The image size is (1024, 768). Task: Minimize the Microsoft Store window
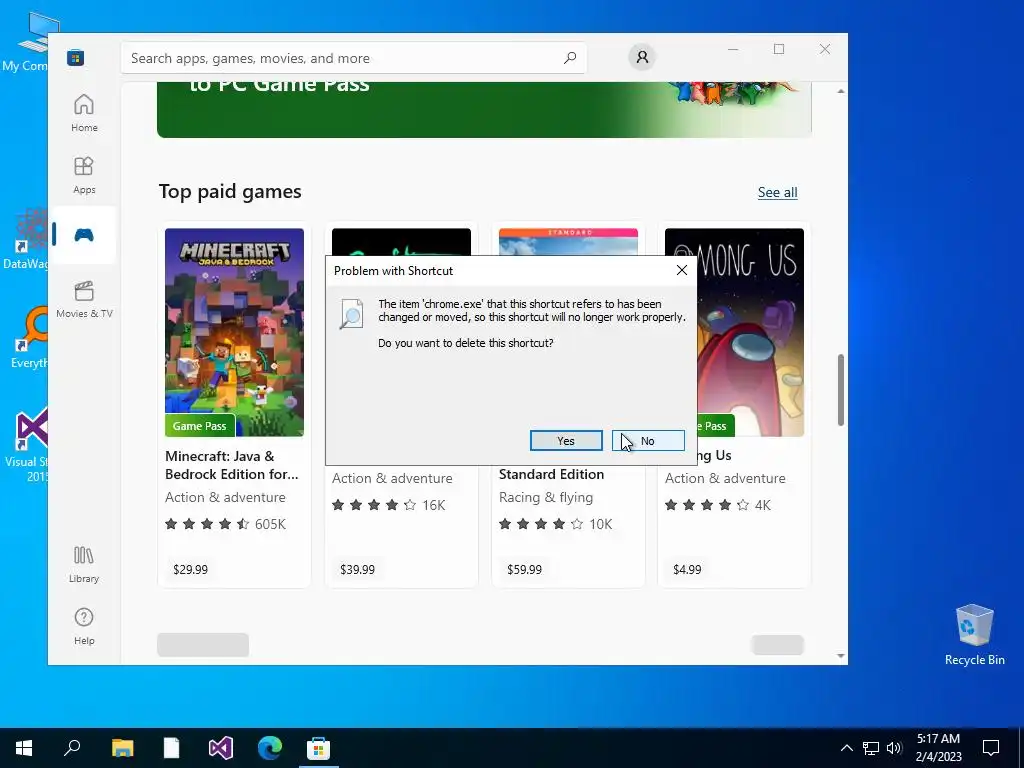pyautogui.click(x=733, y=49)
